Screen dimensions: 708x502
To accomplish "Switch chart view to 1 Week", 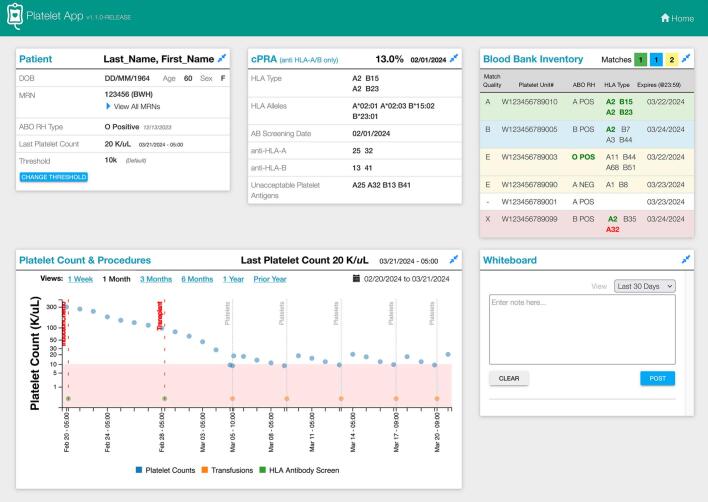I will click(82, 279).
